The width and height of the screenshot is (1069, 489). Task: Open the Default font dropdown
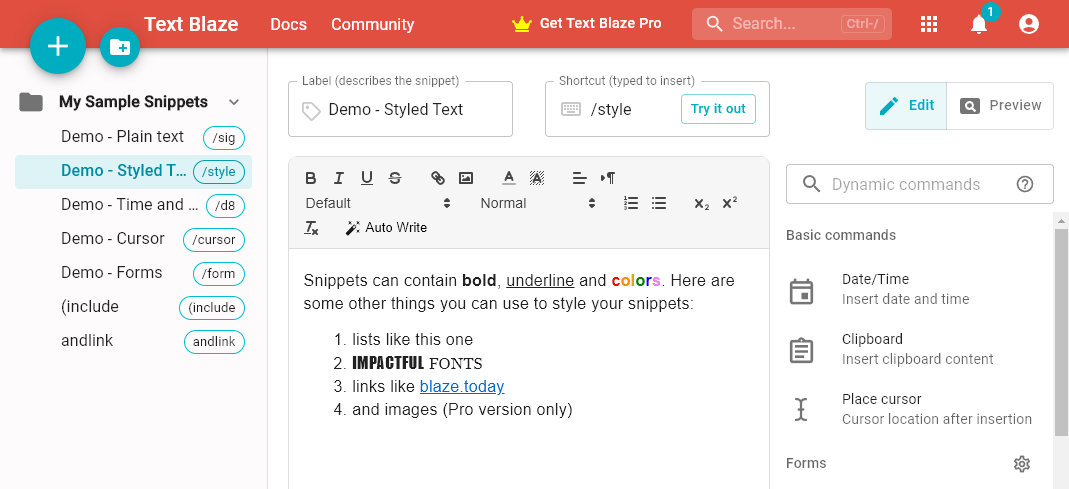pos(378,203)
